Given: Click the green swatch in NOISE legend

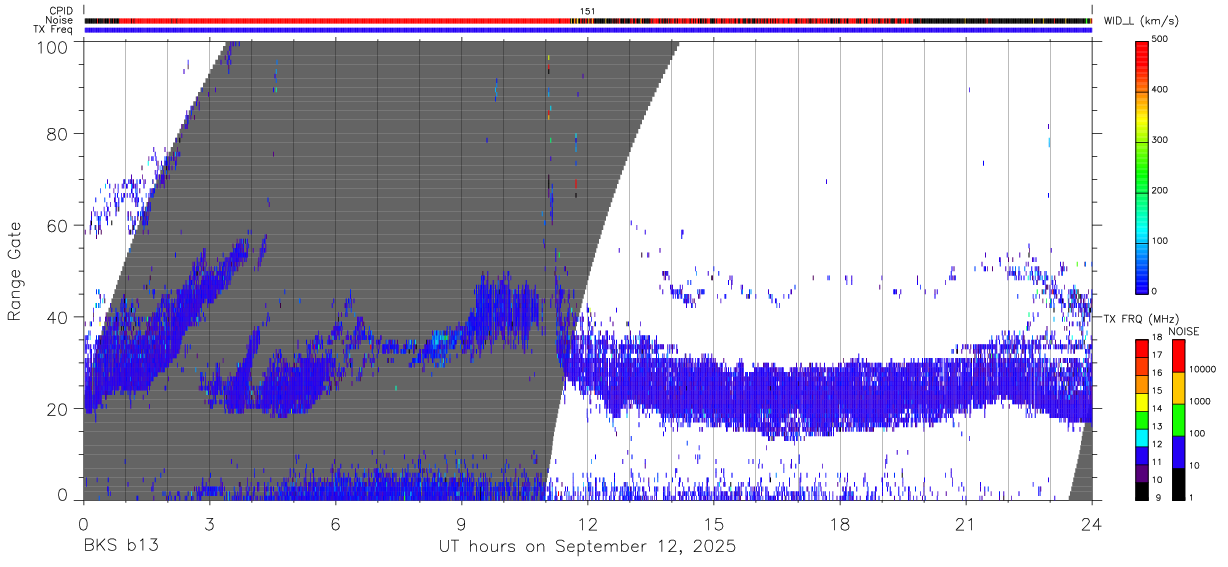Looking at the screenshot, I should pyautogui.click(x=1178, y=418).
